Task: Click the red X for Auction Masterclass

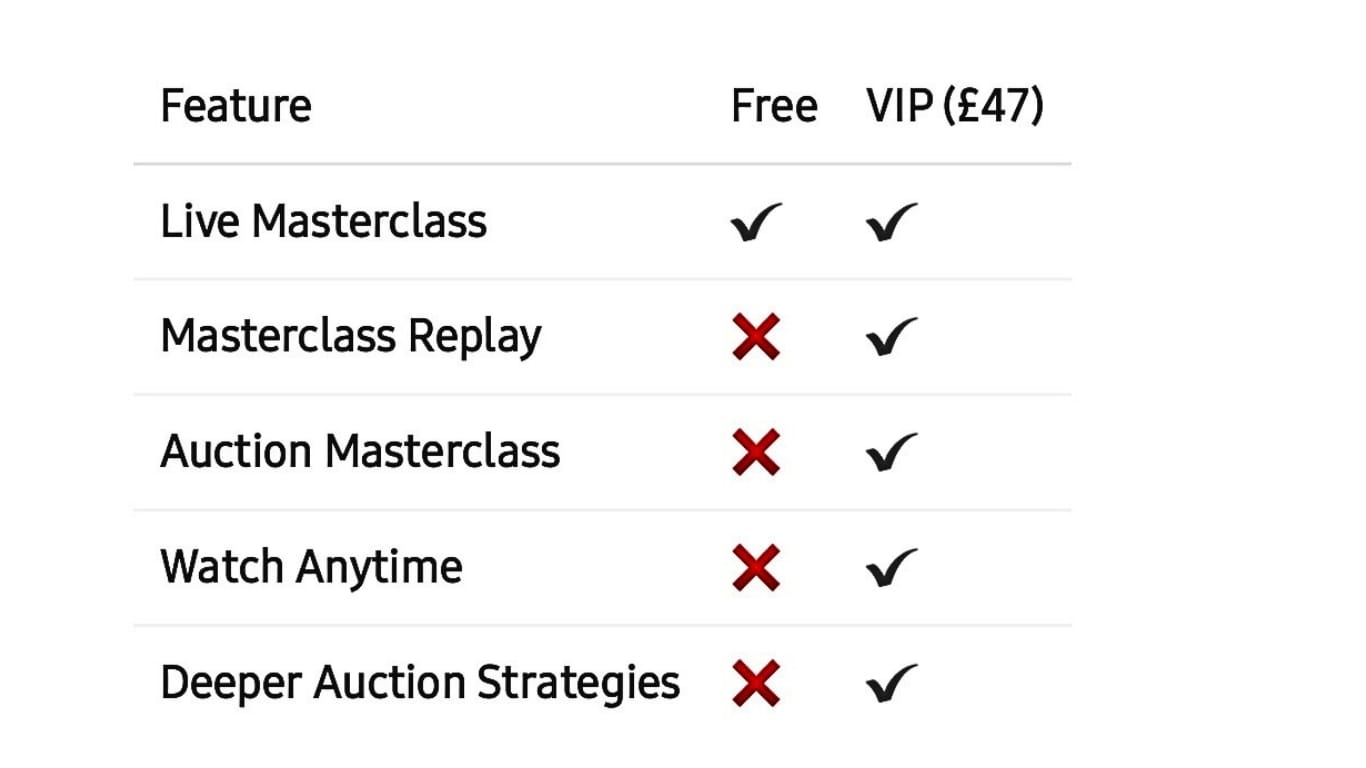Action: tap(756, 452)
